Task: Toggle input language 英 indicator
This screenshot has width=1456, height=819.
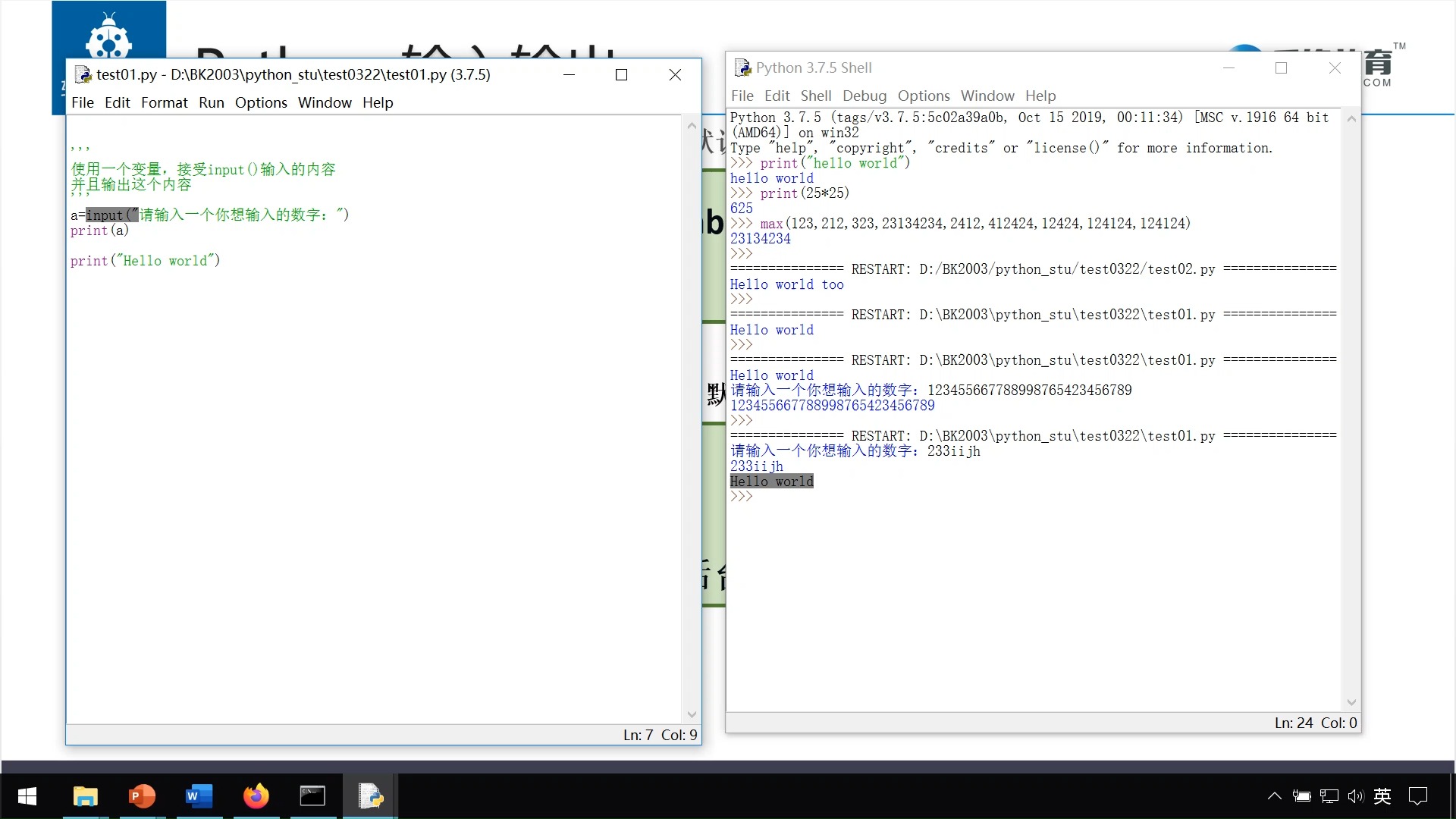Action: 1382,796
